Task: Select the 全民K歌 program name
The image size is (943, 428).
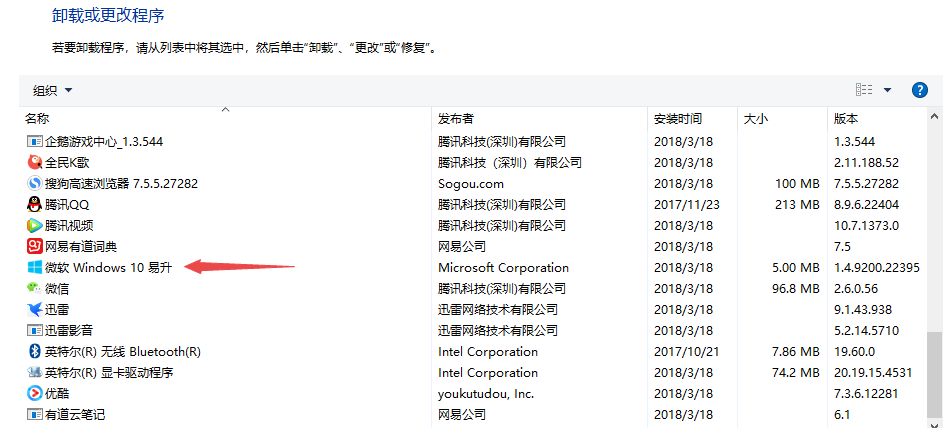Action: coord(67,162)
